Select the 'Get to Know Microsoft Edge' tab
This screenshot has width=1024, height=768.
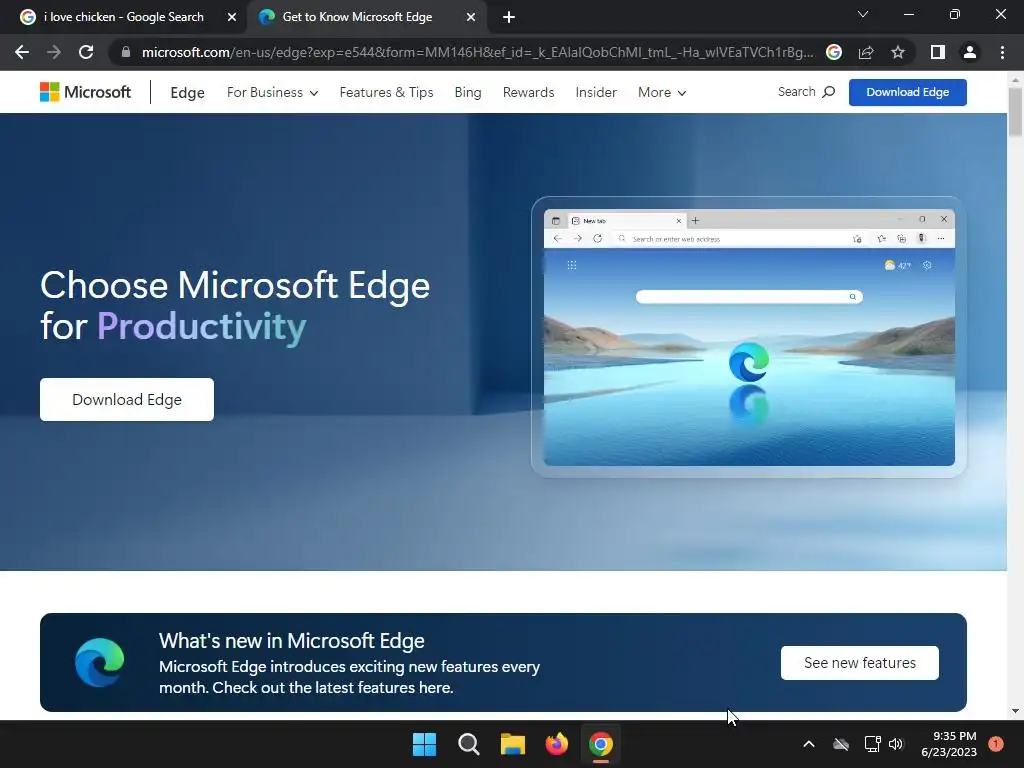367,17
